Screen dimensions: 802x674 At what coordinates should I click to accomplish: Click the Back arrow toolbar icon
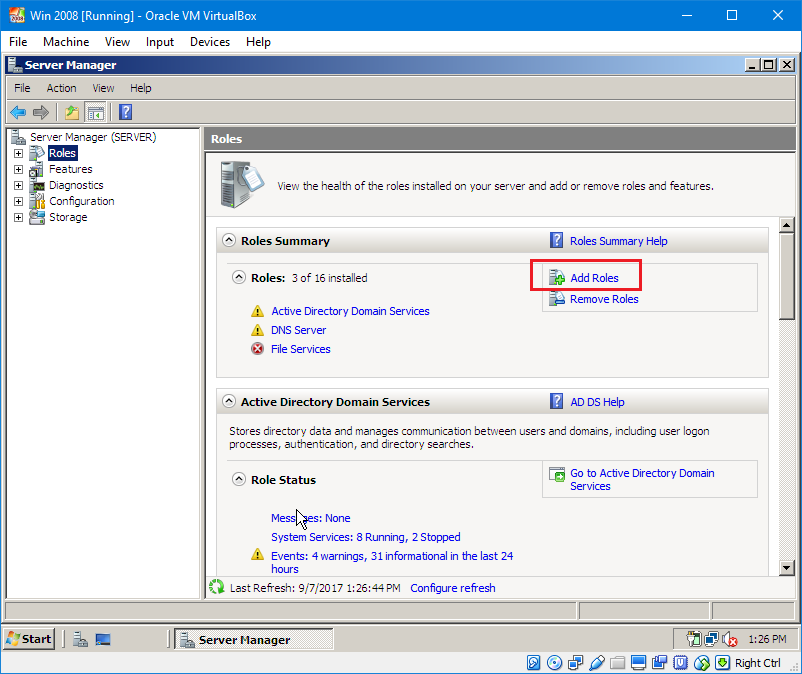tap(18, 112)
